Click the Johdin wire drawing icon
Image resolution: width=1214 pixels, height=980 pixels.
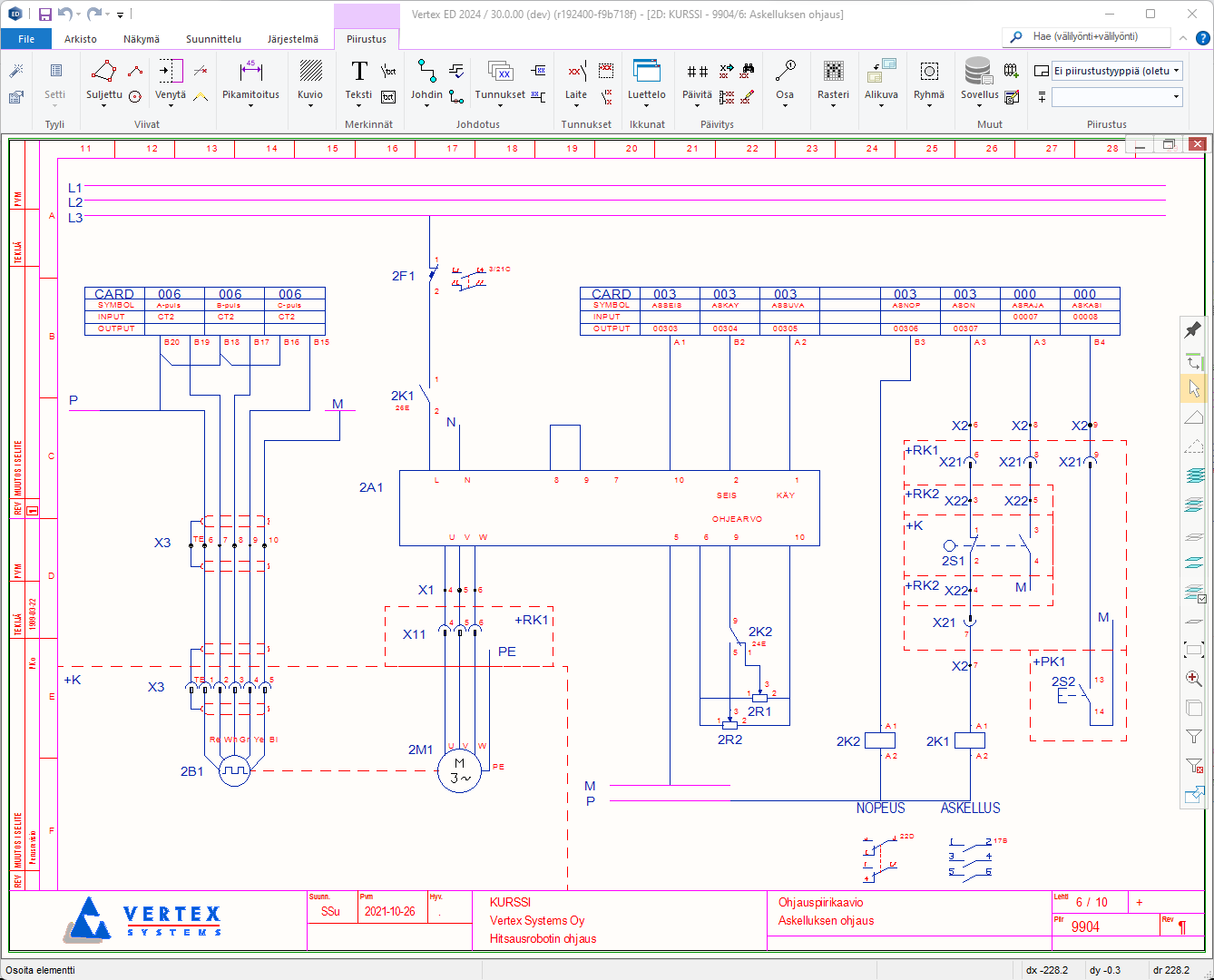(x=426, y=71)
